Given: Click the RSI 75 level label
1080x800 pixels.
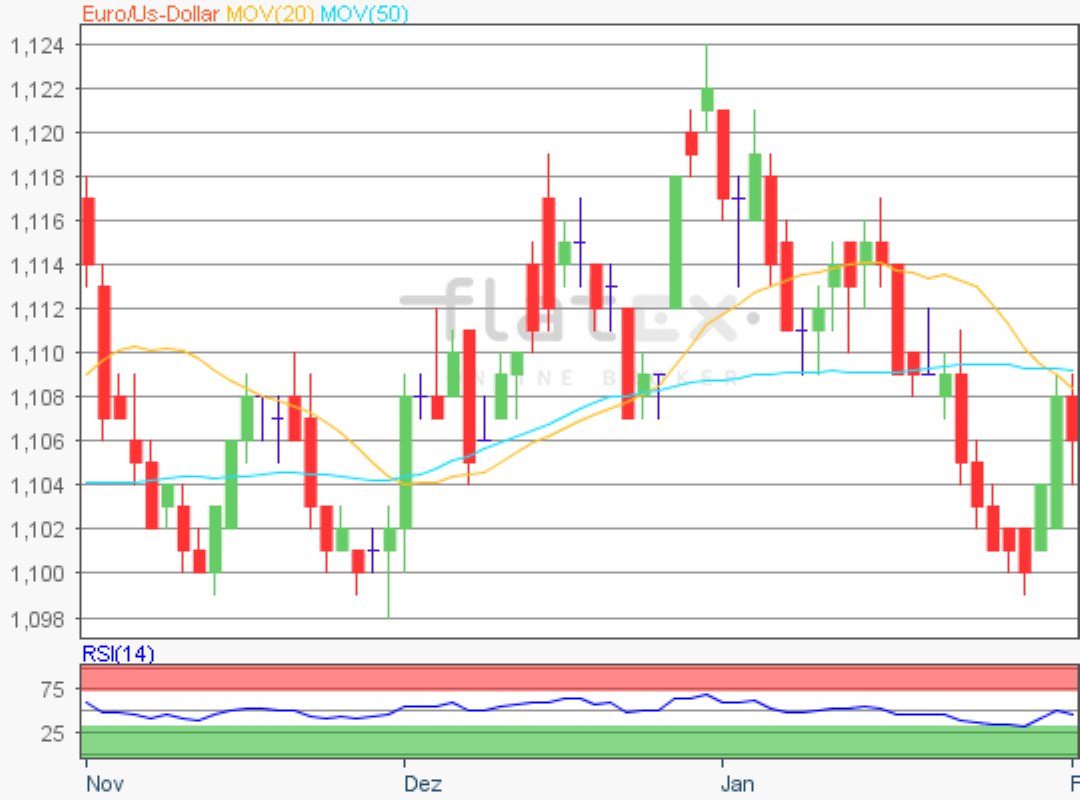Looking at the screenshot, I should pos(53,689).
